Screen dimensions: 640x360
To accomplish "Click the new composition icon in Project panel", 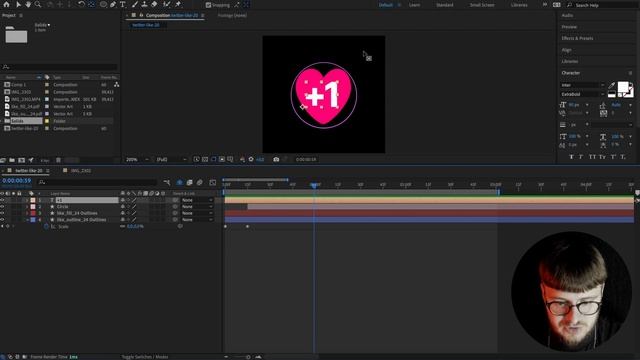I will [22, 160].
